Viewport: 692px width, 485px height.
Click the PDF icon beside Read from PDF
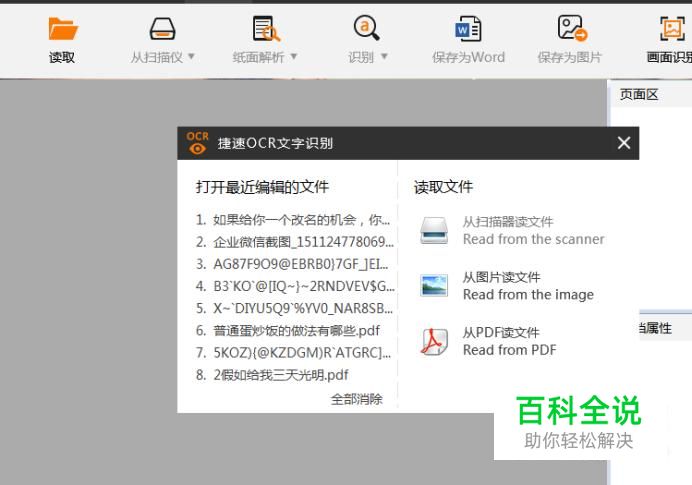pos(434,341)
